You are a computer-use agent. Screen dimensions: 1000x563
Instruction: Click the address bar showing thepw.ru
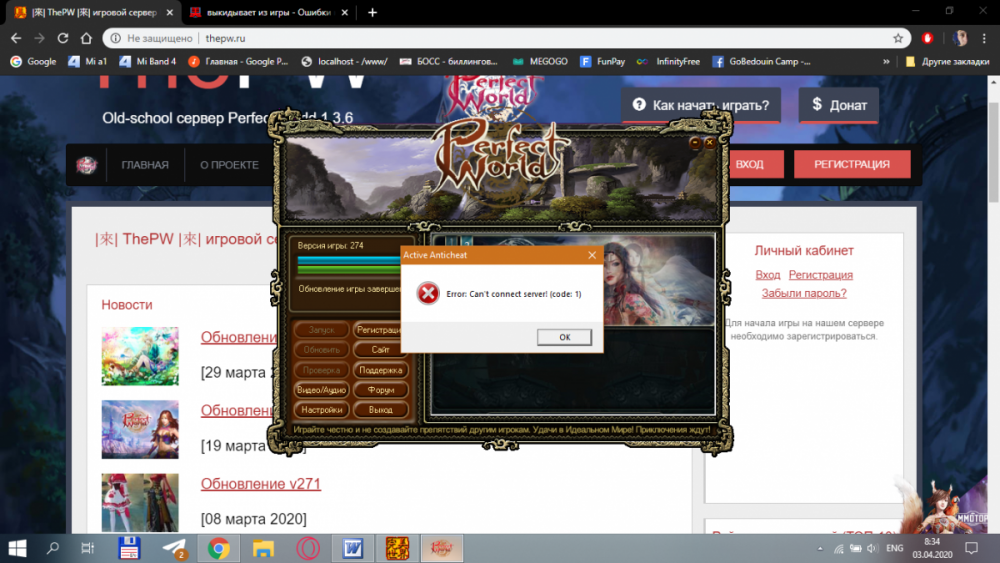click(500, 38)
